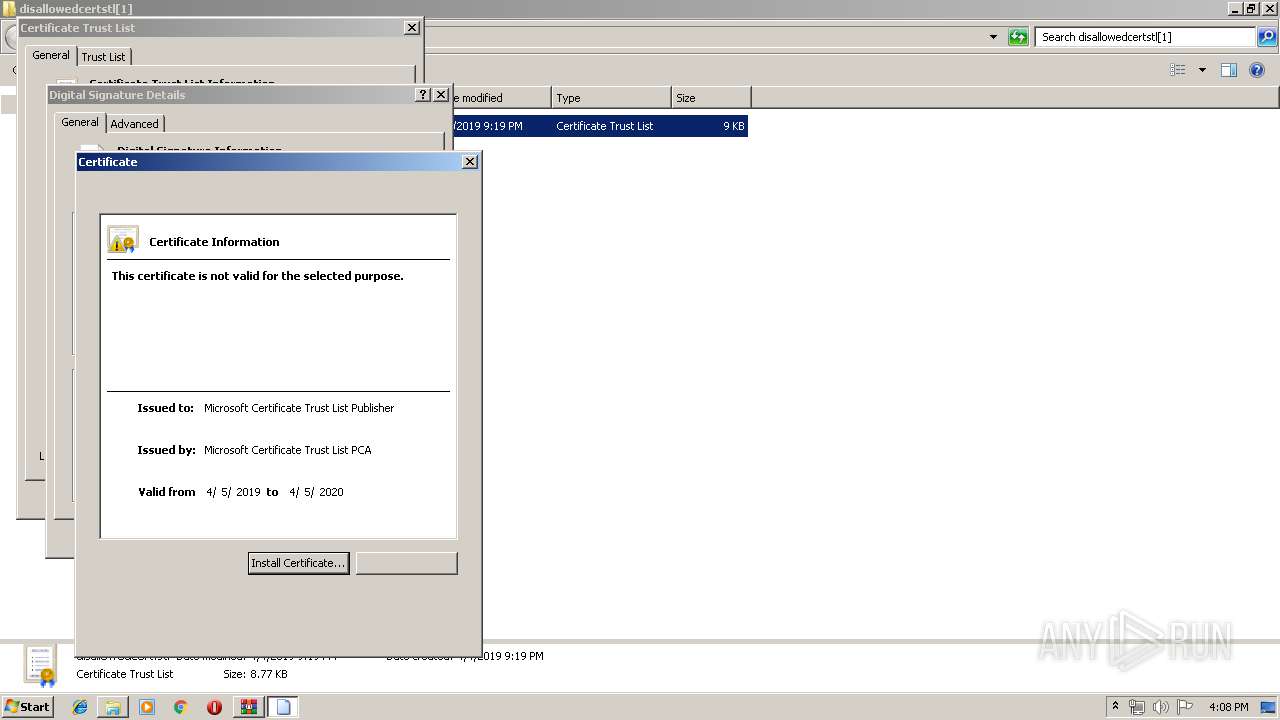This screenshot has width=1280, height=720.
Task: Click the Start button
Action: click(27, 706)
